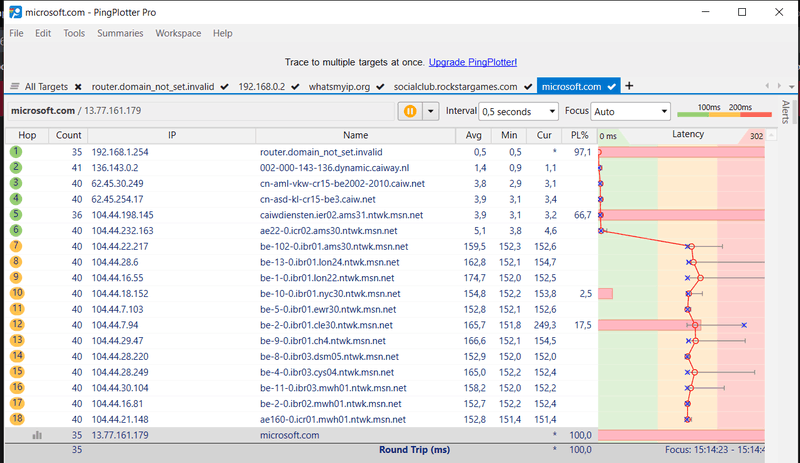Viewport: 800px width, 463px height.
Task: Toggle the checkmark on whatsmyip.org tab
Action: click(x=380, y=87)
